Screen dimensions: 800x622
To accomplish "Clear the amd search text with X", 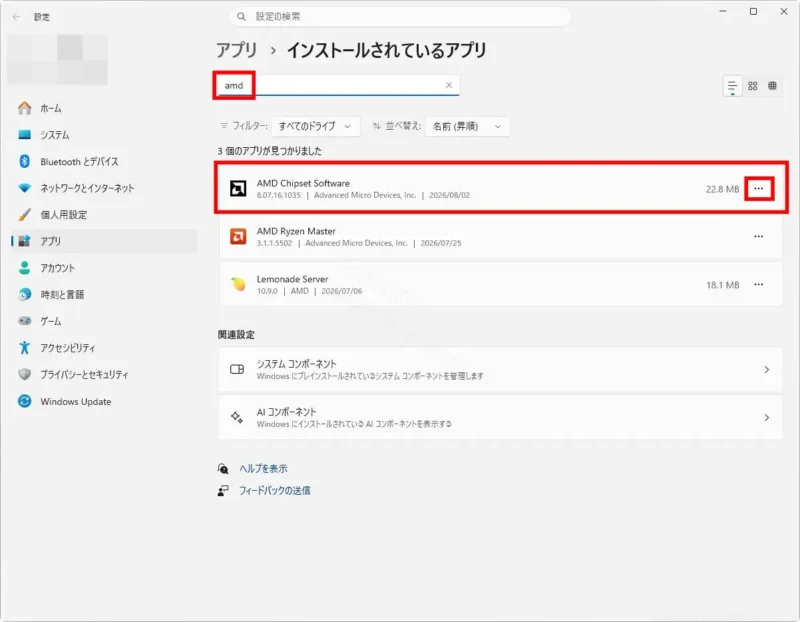I will coord(449,85).
